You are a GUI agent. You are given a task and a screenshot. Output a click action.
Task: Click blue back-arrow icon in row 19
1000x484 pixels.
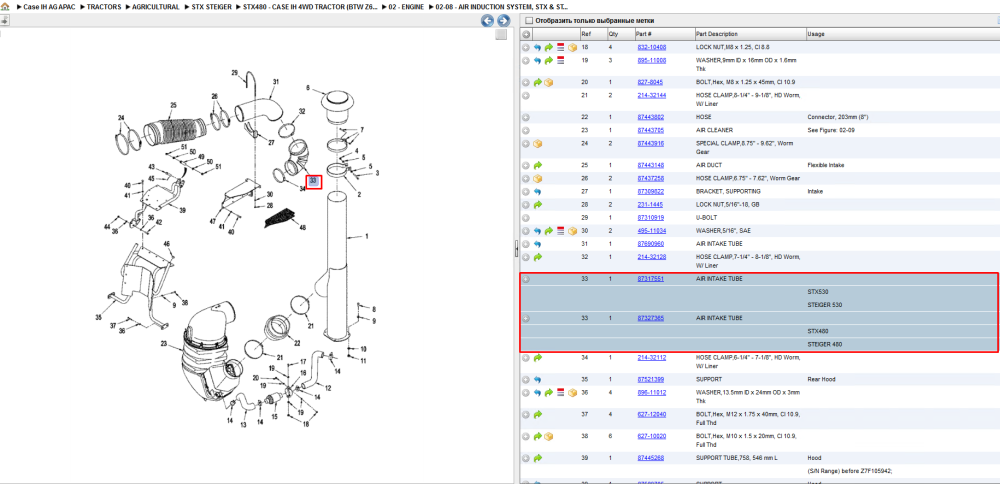pos(537,61)
